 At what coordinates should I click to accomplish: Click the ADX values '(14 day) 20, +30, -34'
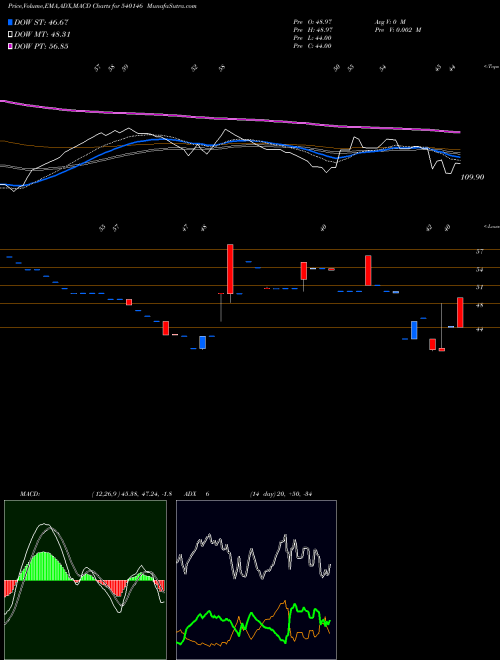(280, 494)
